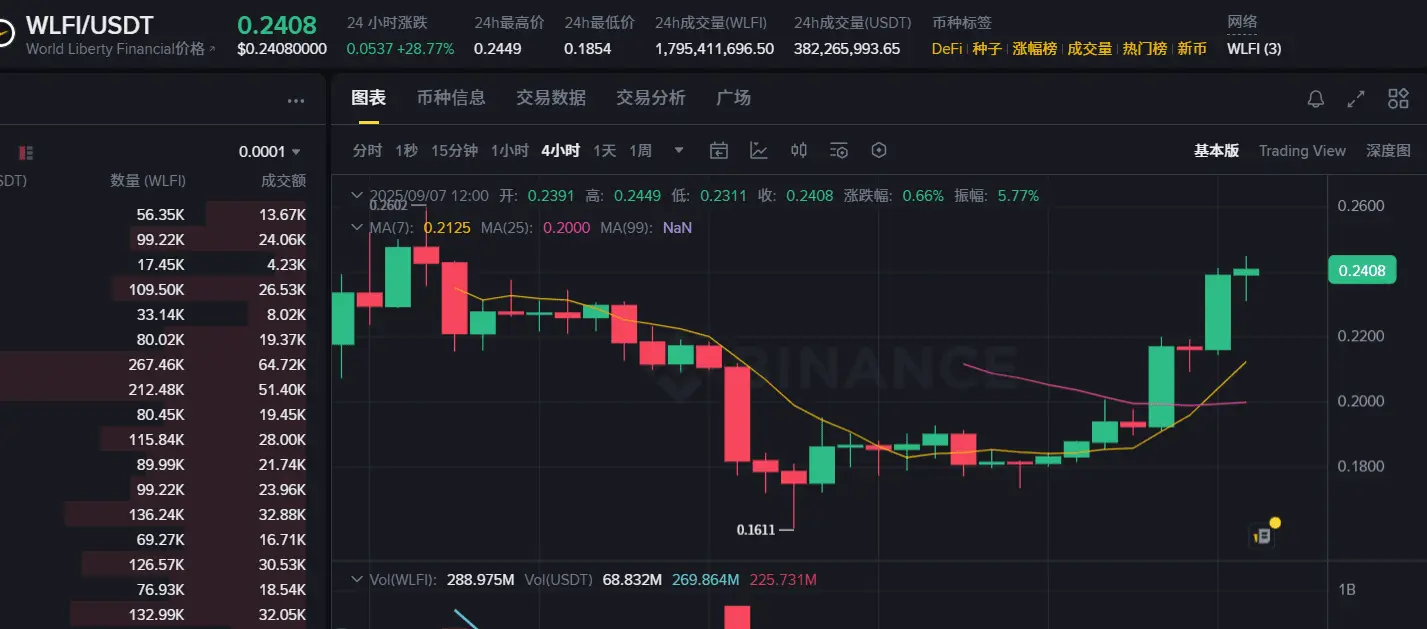Click the 0.2408 current price label on axis
This screenshot has width=1427, height=629.
click(1361, 270)
